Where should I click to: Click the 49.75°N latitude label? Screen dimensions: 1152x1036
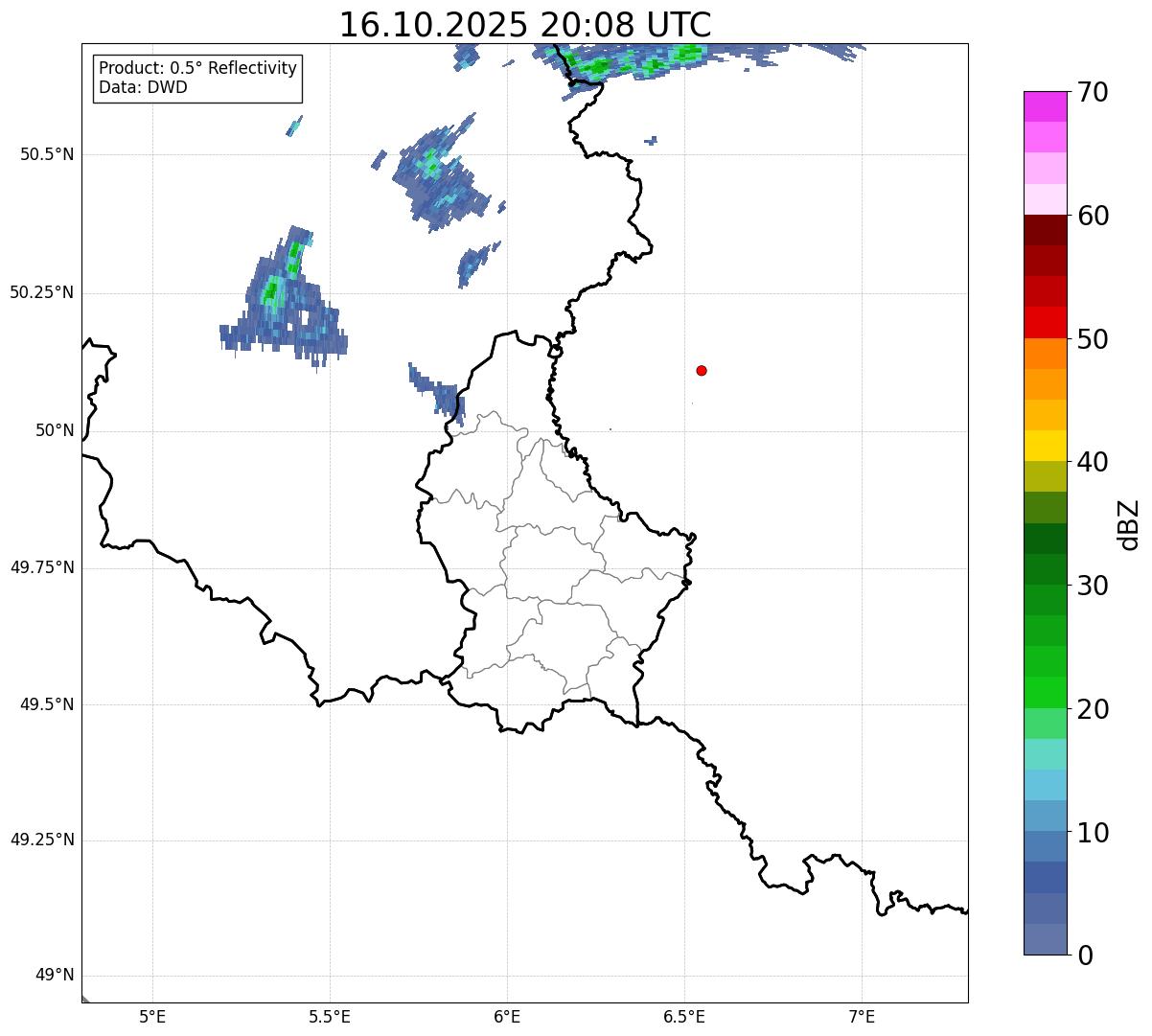tap(42, 567)
